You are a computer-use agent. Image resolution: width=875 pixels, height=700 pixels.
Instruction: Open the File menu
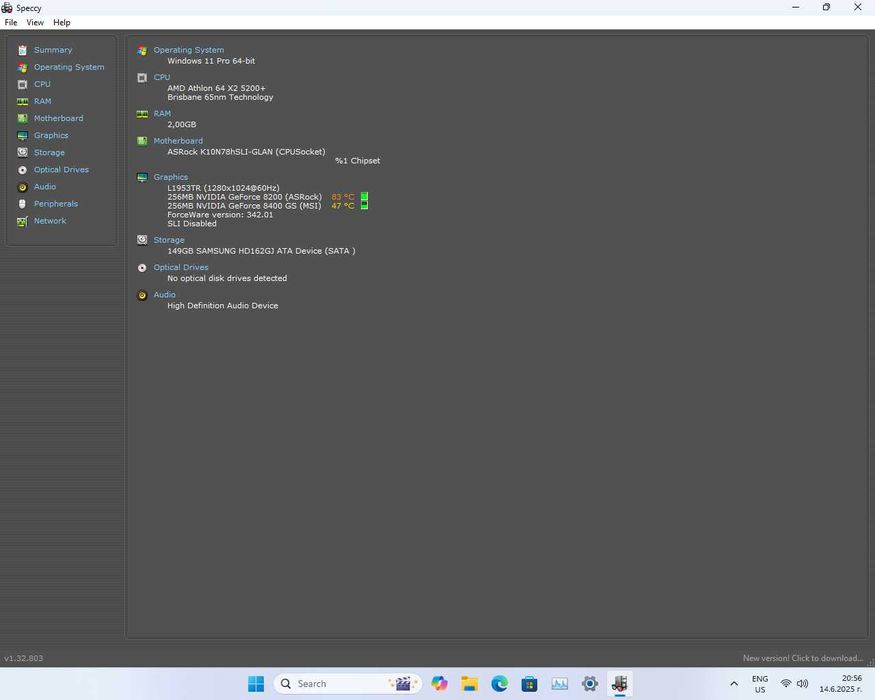click(11, 22)
